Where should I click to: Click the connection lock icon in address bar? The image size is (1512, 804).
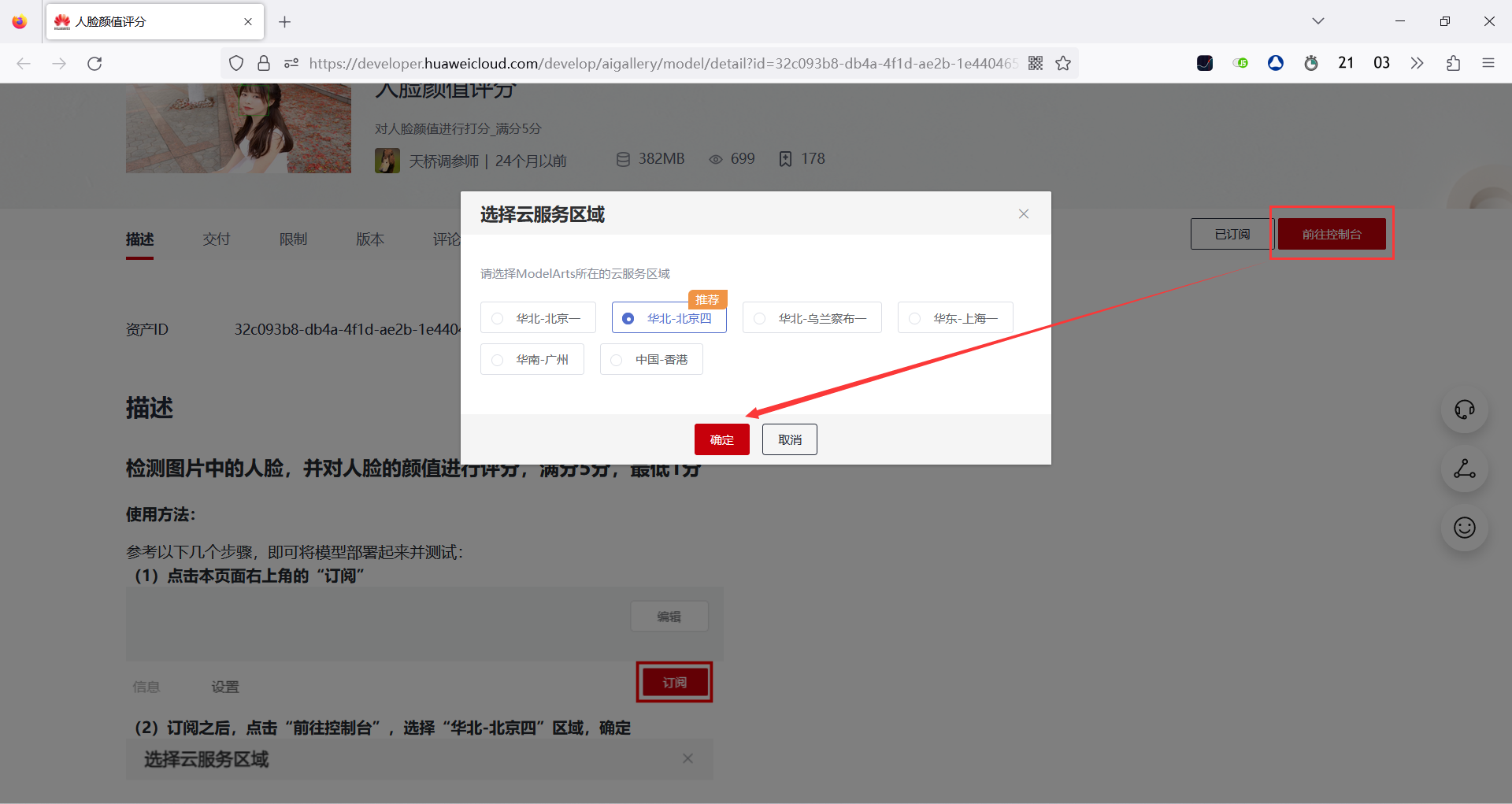(x=264, y=63)
